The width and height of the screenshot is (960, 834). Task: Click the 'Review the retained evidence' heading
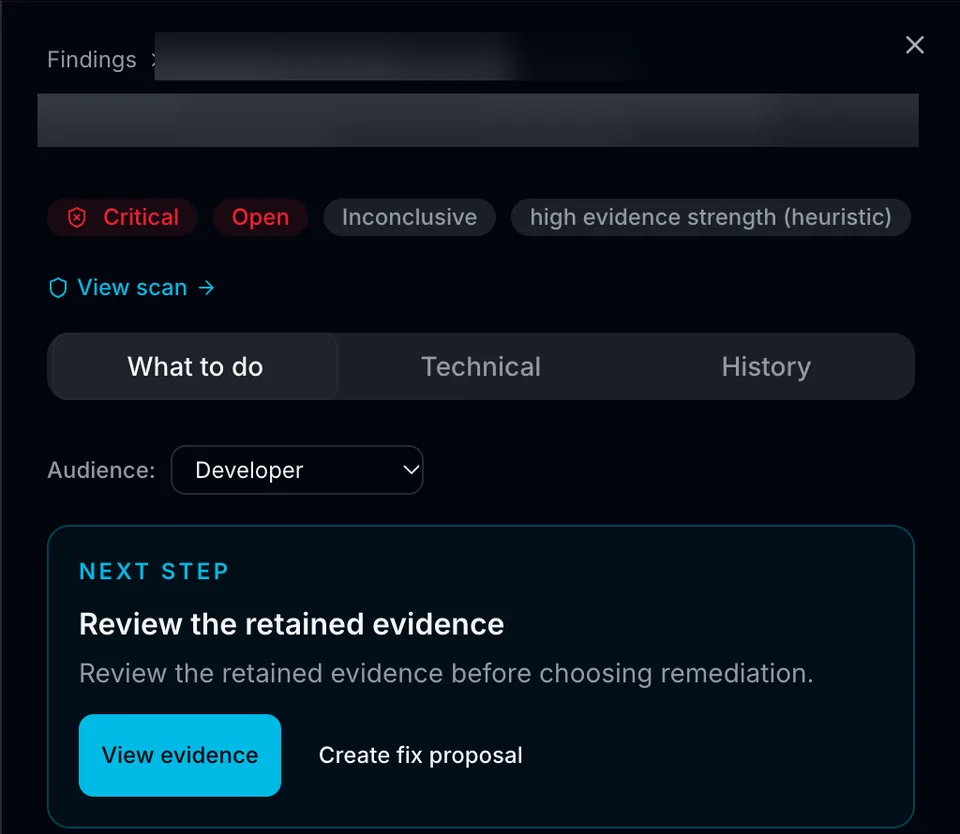[x=291, y=625]
